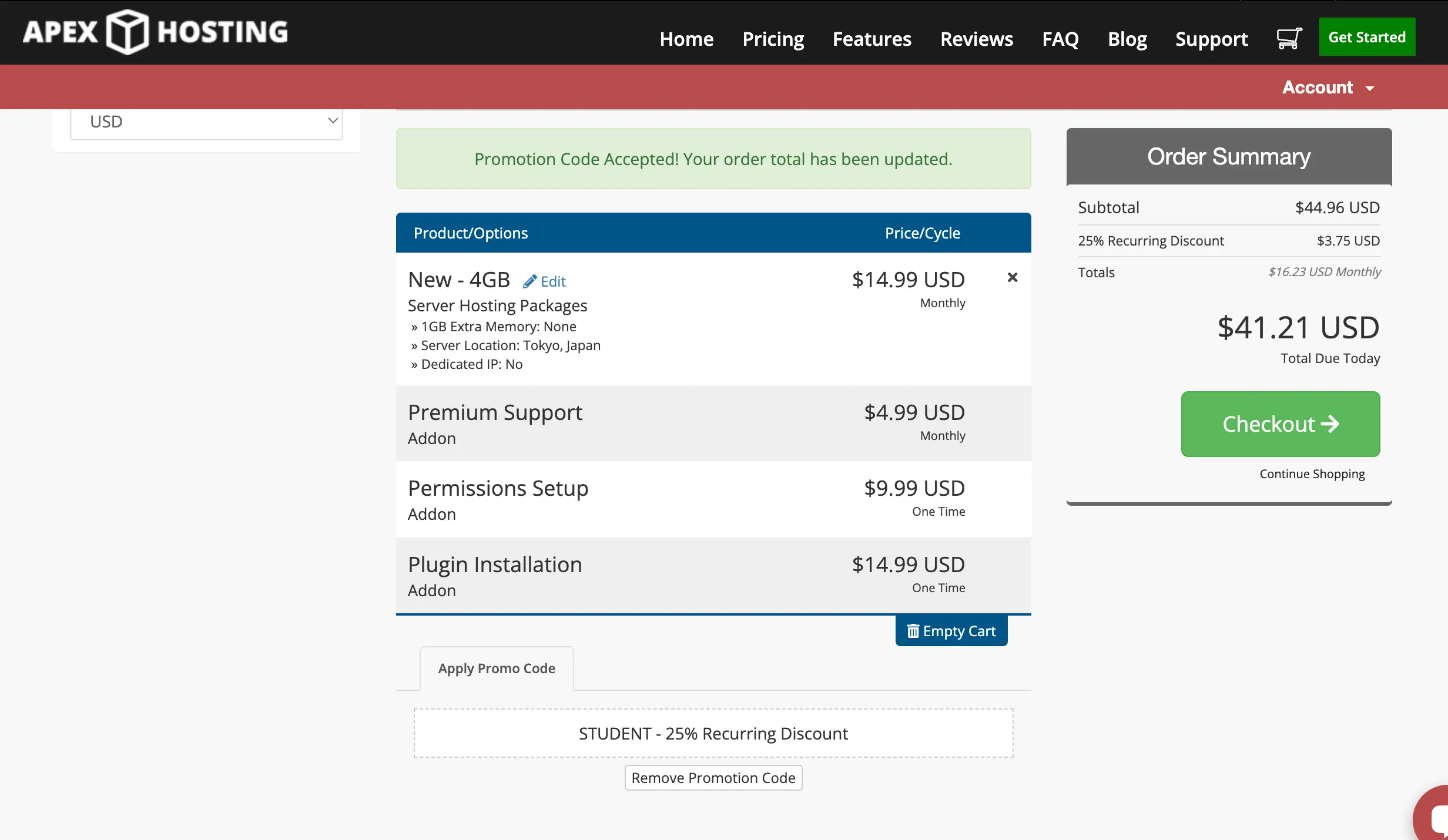Open the shopping cart icon in navbar

1289,39
